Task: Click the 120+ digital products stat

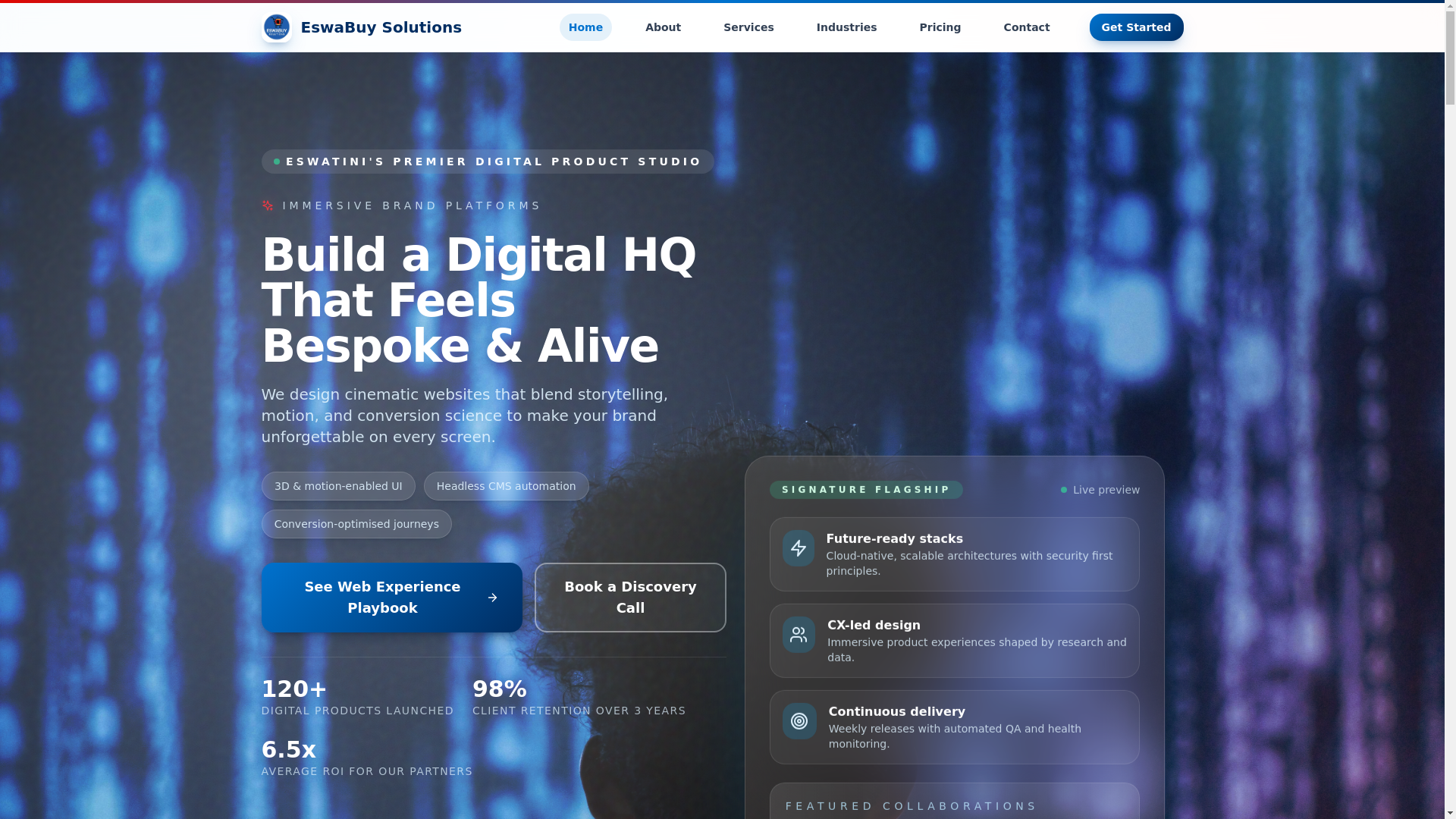Action: (357, 696)
